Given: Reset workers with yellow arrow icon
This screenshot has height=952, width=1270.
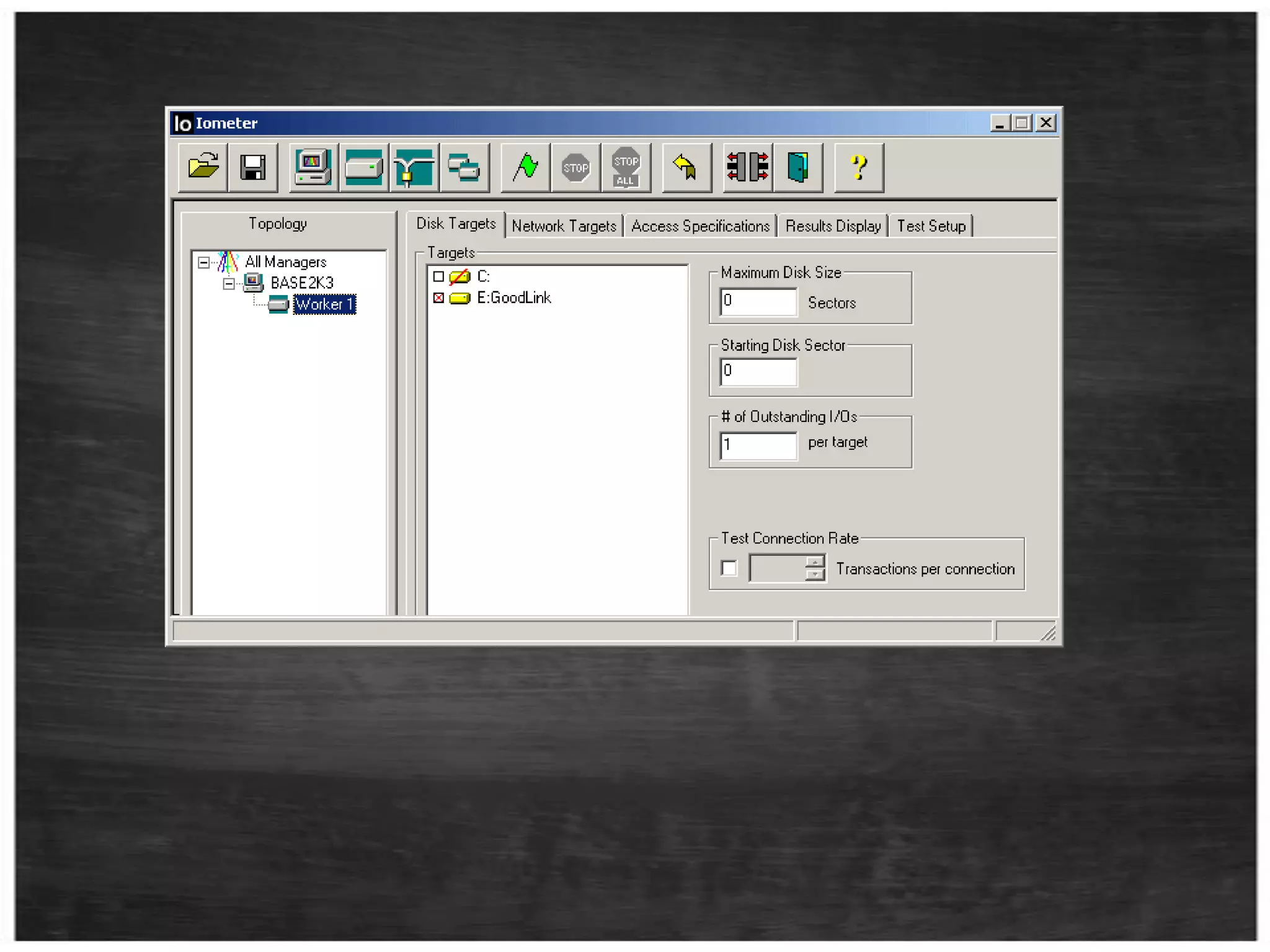Looking at the screenshot, I should pos(686,167).
